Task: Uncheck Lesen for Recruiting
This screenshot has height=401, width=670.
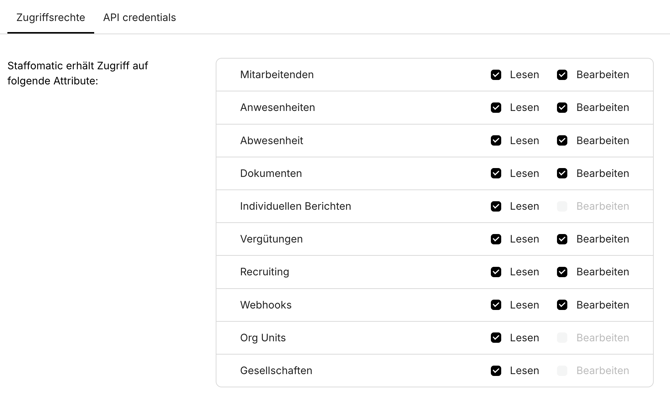Action: (496, 272)
